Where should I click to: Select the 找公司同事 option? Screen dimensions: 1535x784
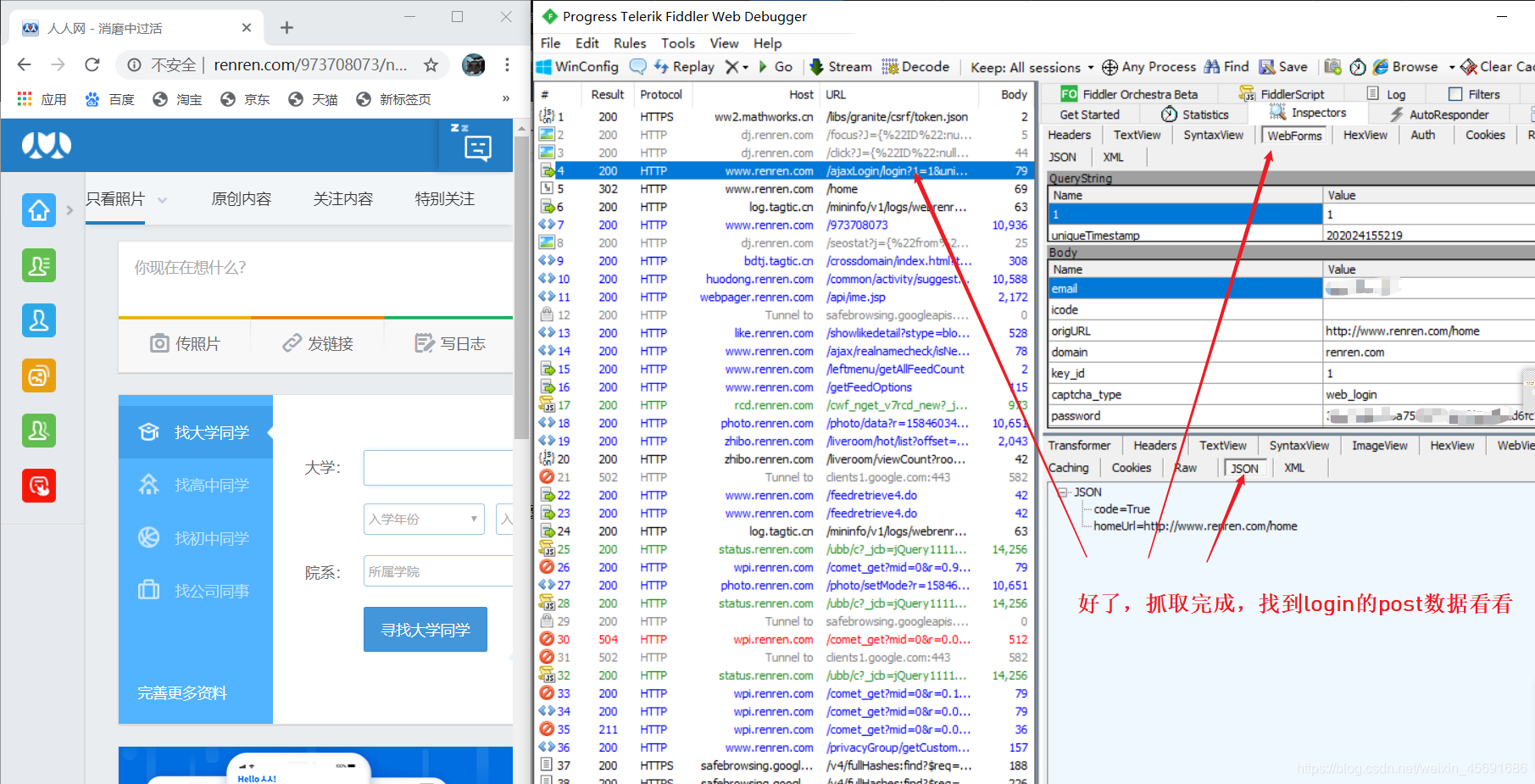[196, 591]
